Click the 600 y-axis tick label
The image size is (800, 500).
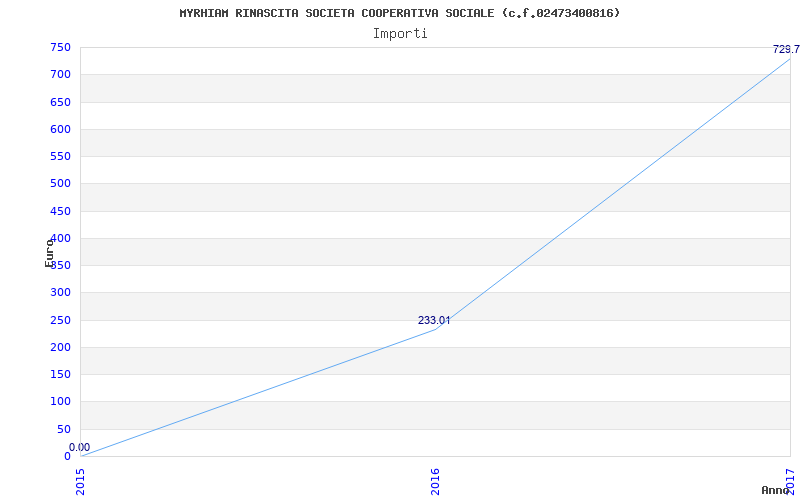[x=60, y=129]
